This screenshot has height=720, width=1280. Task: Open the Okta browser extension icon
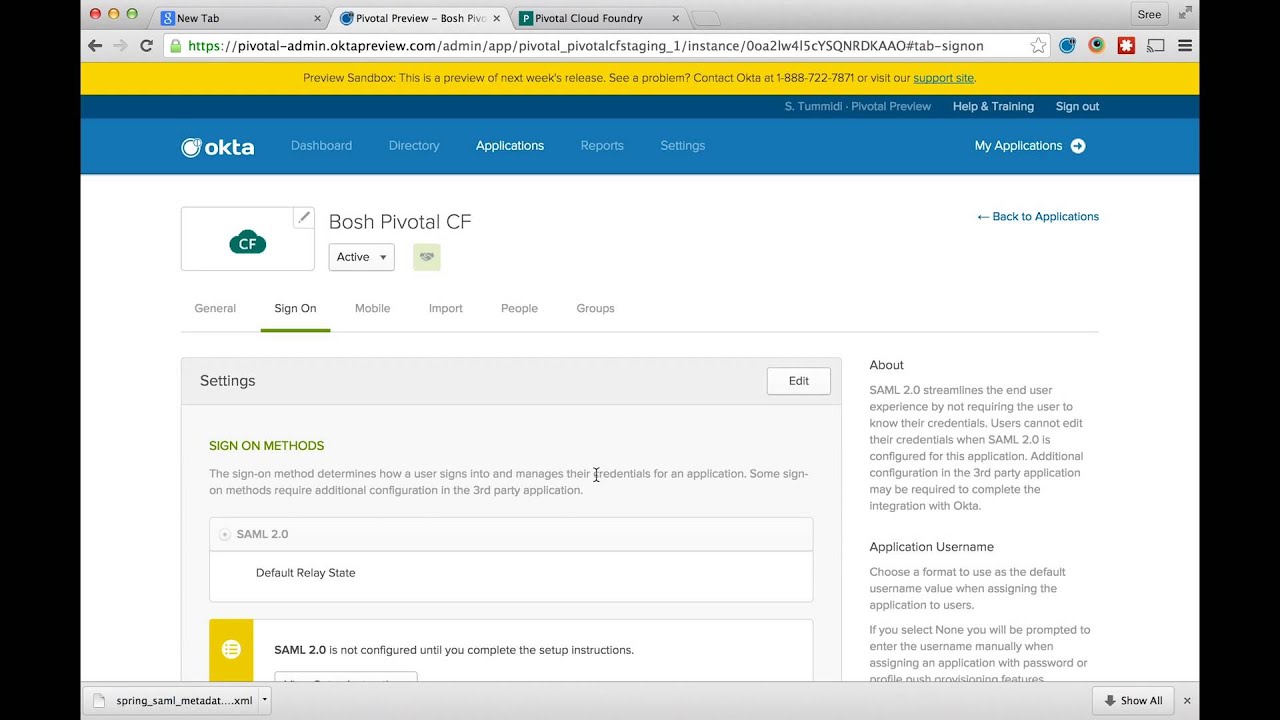coord(1067,45)
